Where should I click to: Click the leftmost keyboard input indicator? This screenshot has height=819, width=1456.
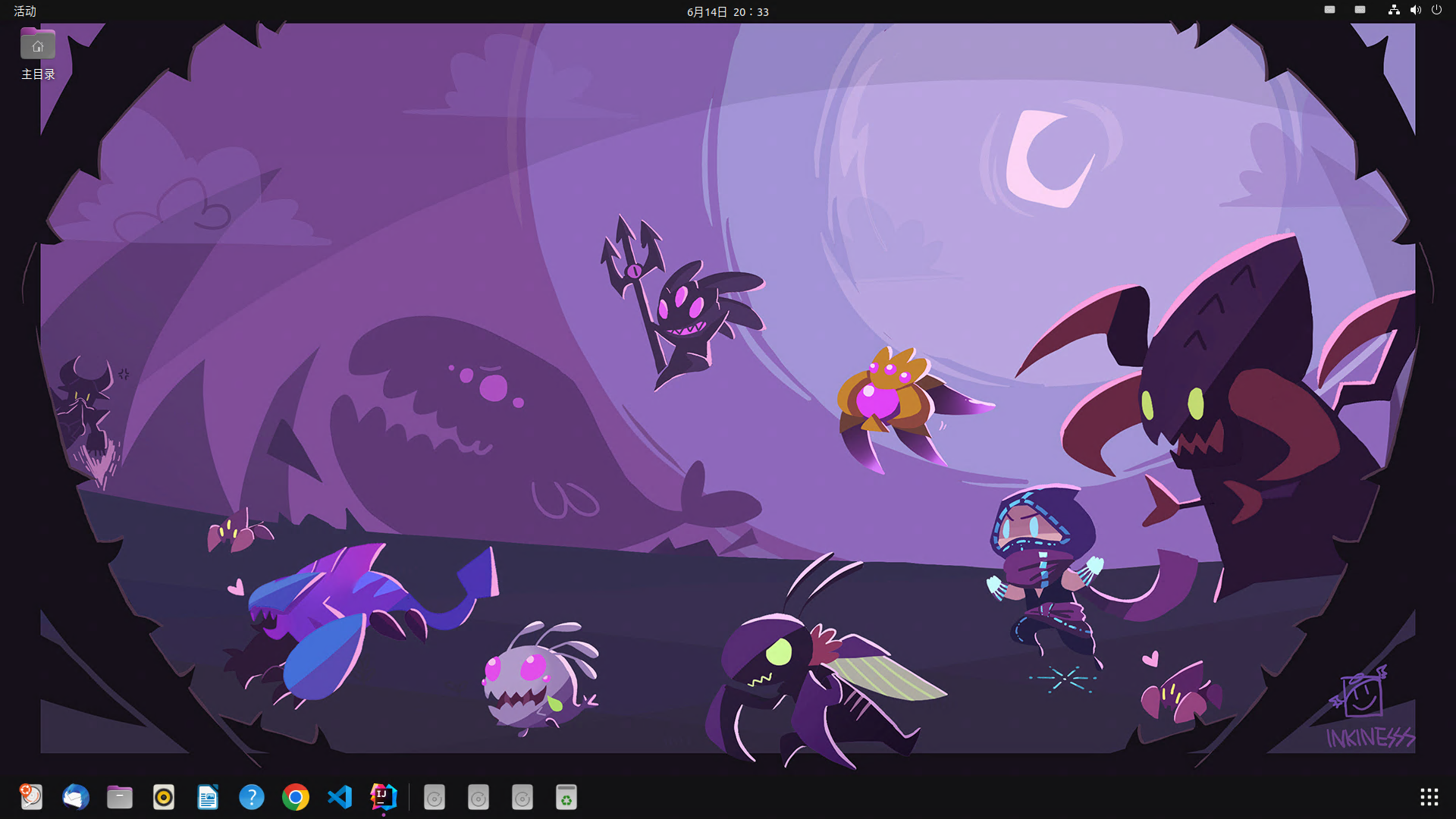point(1329,10)
